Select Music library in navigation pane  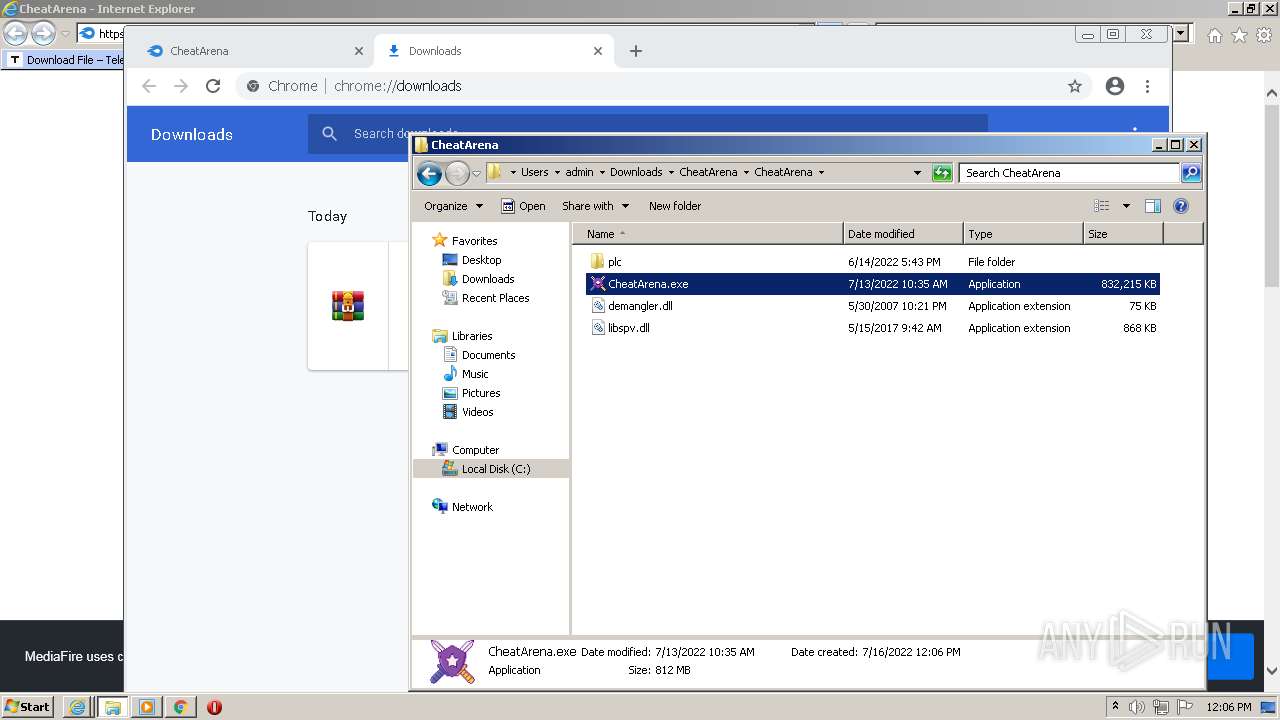coord(475,374)
